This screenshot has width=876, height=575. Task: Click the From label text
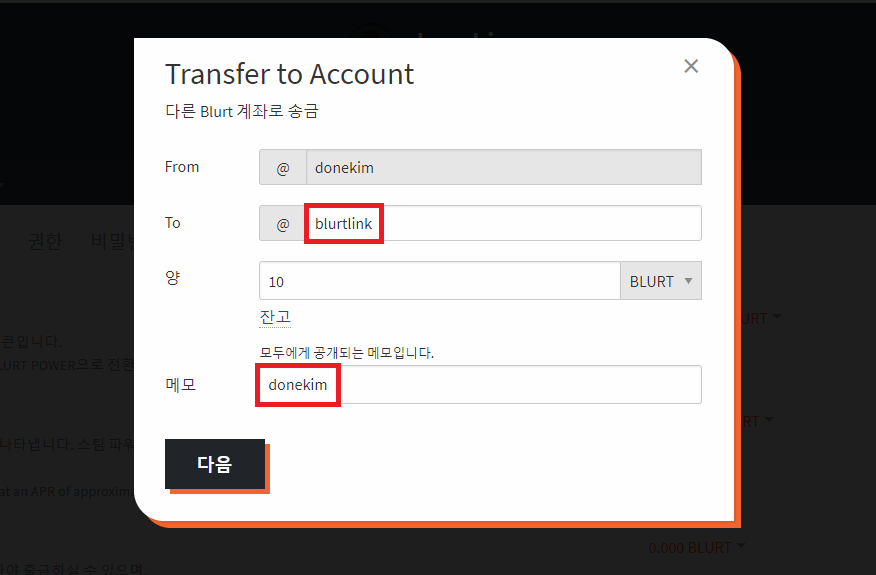tap(182, 167)
